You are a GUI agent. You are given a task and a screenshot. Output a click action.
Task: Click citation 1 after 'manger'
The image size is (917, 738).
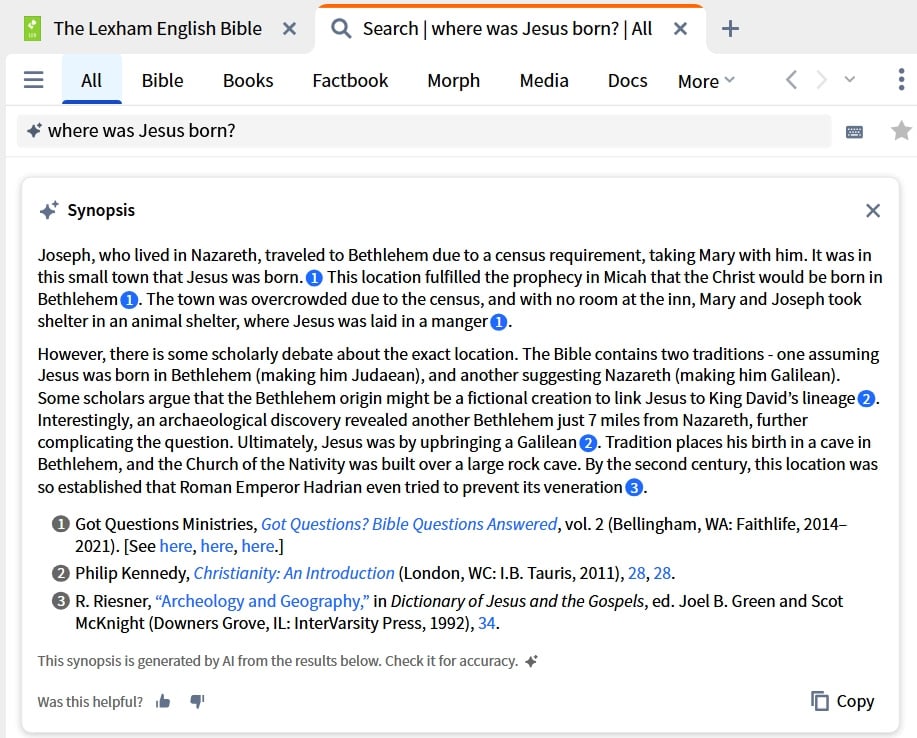(498, 322)
